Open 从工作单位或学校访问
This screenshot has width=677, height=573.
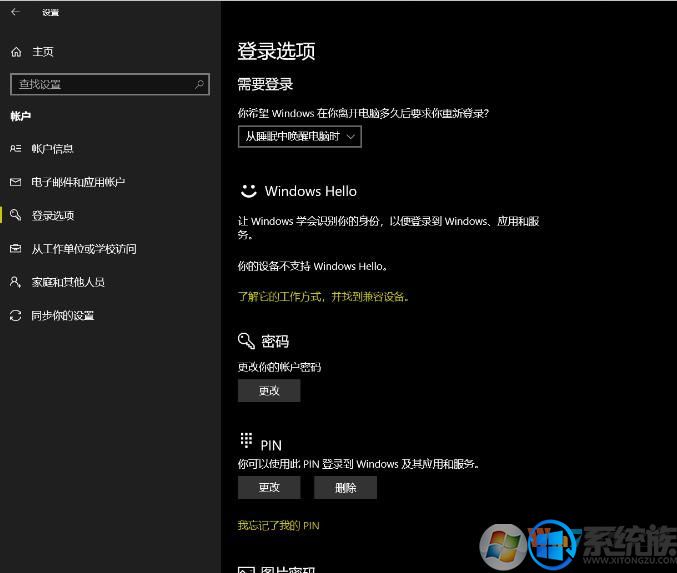pos(84,248)
